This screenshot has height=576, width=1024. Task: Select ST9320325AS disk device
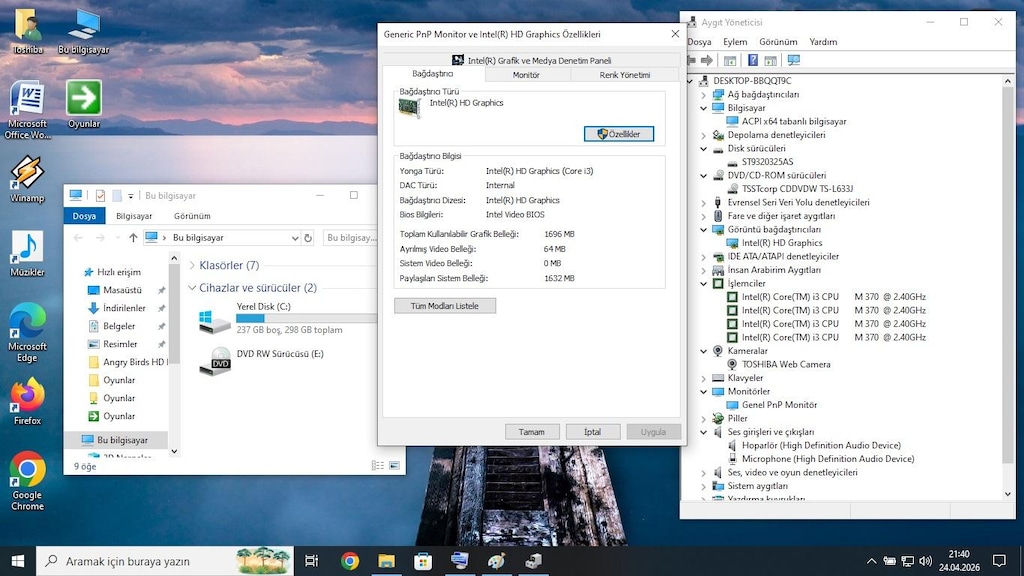tap(767, 162)
